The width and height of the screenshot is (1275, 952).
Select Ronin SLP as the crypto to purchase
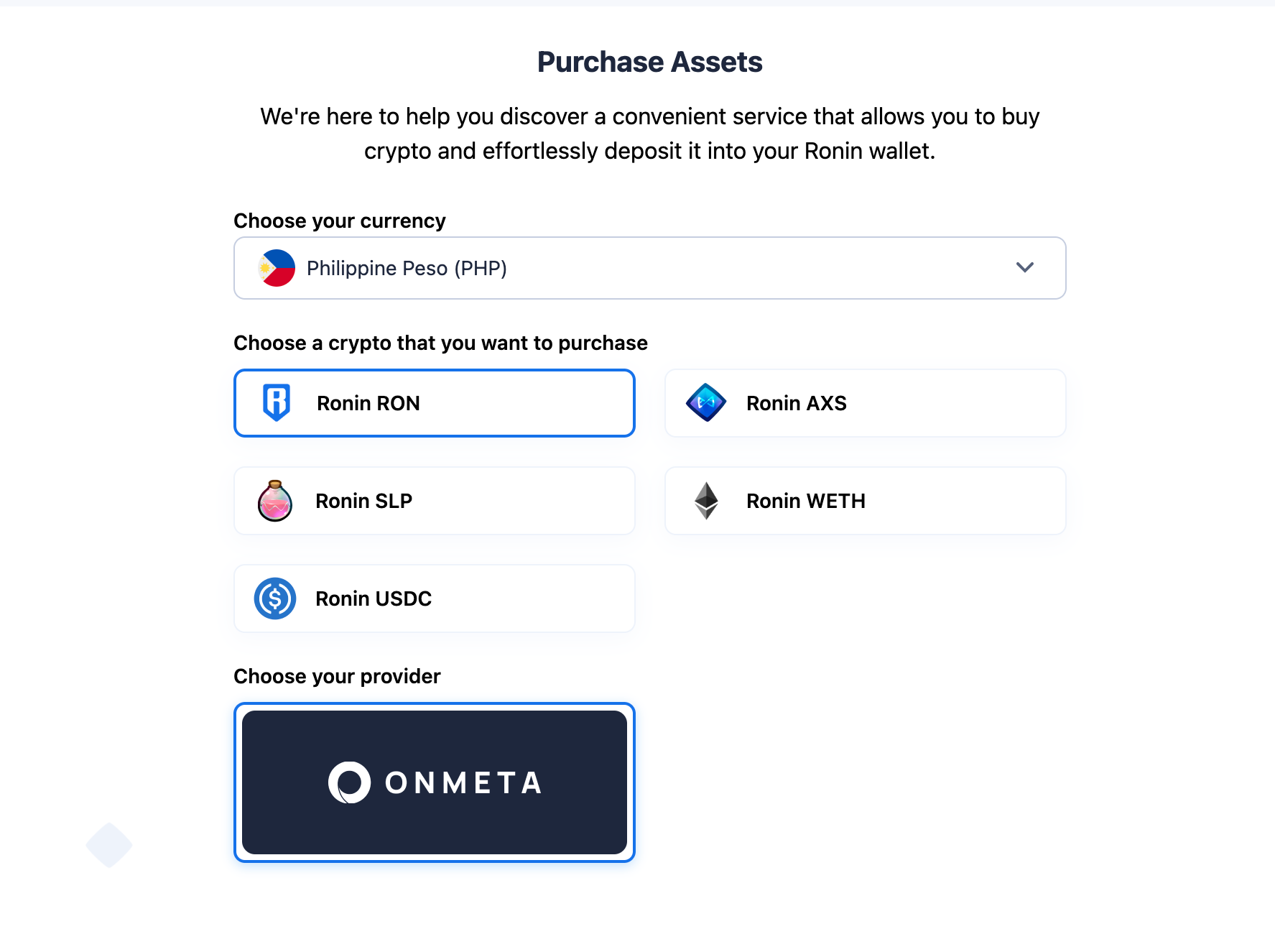tap(434, 501)
